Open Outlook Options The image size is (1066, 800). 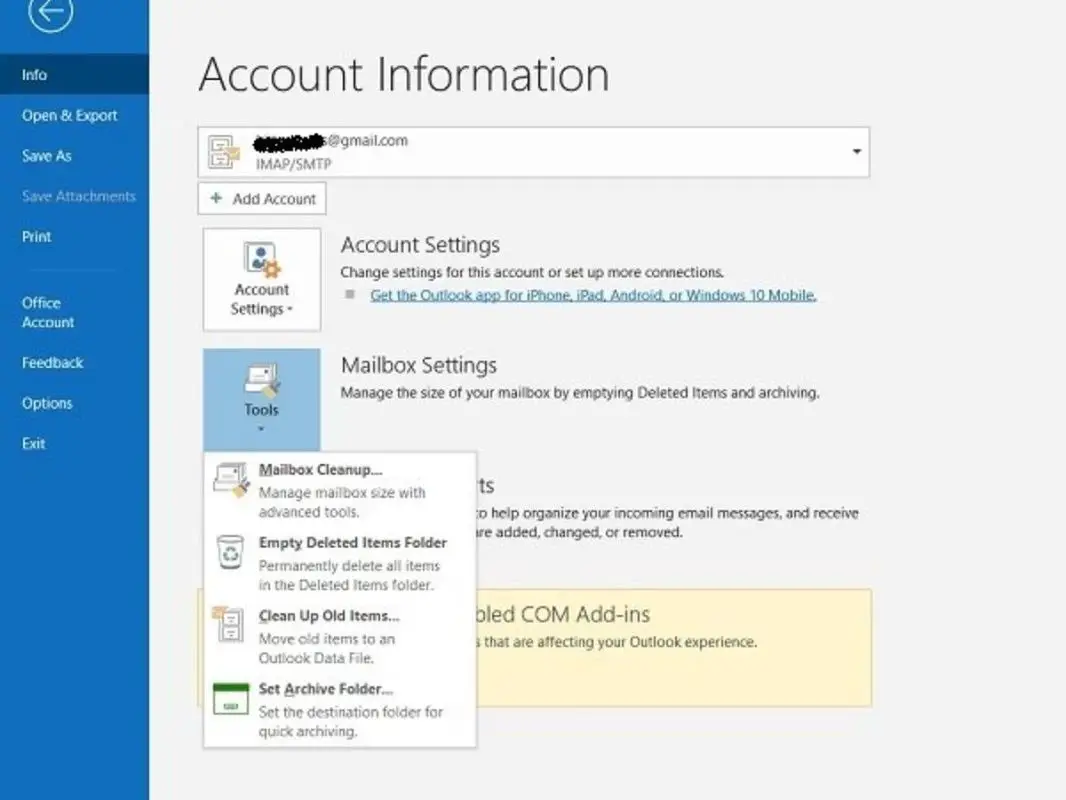[x=47, y=403]
